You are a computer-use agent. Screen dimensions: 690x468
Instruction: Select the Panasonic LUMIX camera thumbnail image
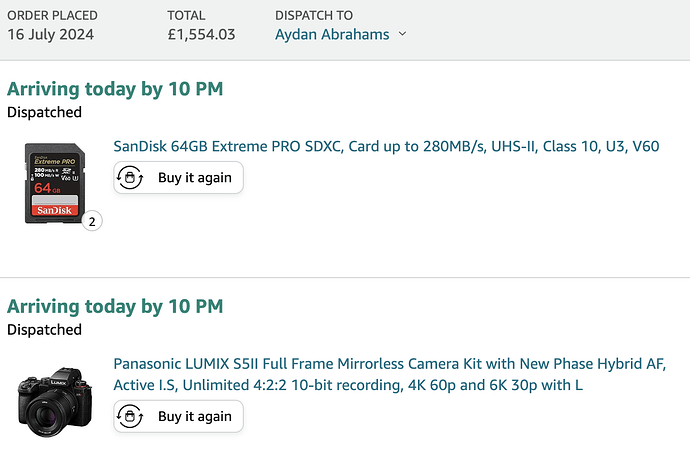[x=55, y=402]
